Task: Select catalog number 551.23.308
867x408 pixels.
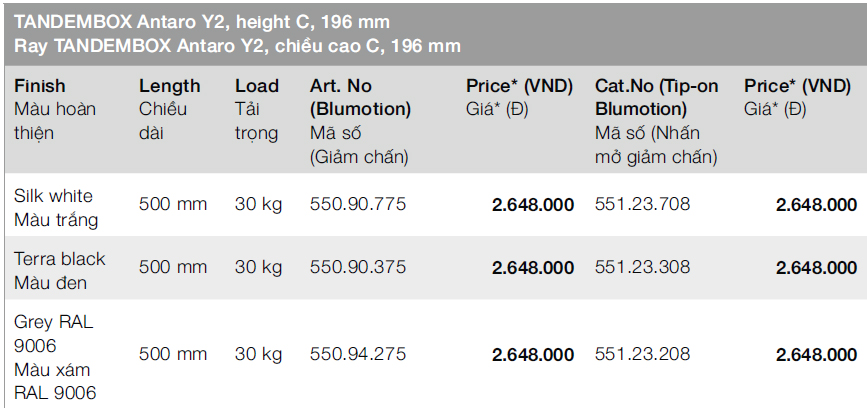Action: (x=642, y=268)
